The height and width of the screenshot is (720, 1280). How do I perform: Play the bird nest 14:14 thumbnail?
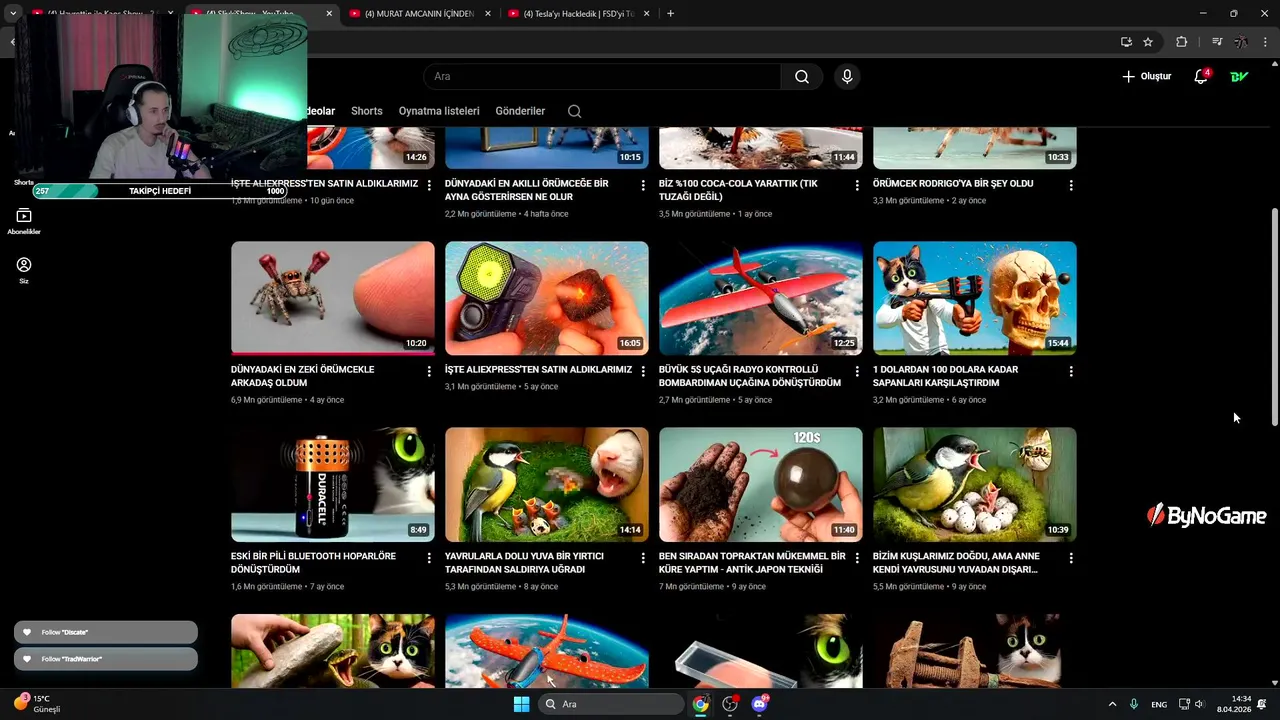tap(547, 484)
